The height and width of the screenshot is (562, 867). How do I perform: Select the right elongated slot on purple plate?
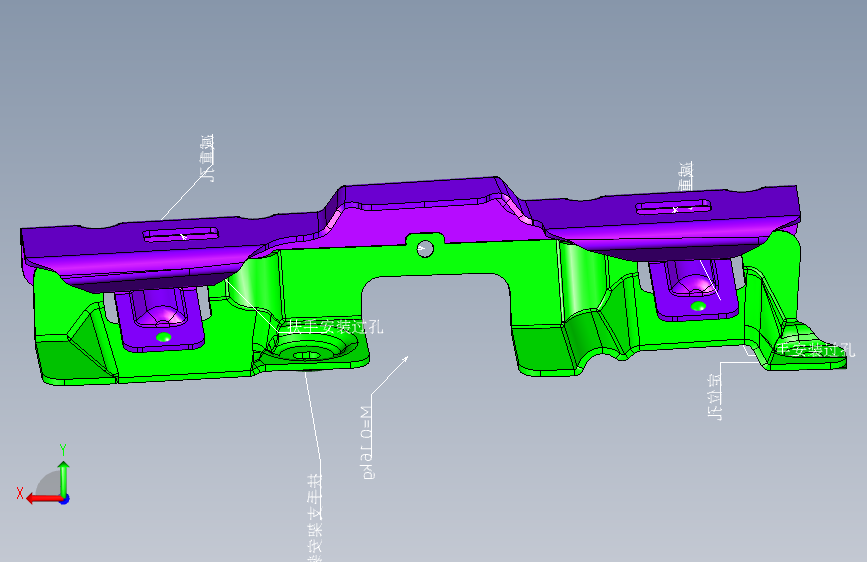click(x=673, y=207)
